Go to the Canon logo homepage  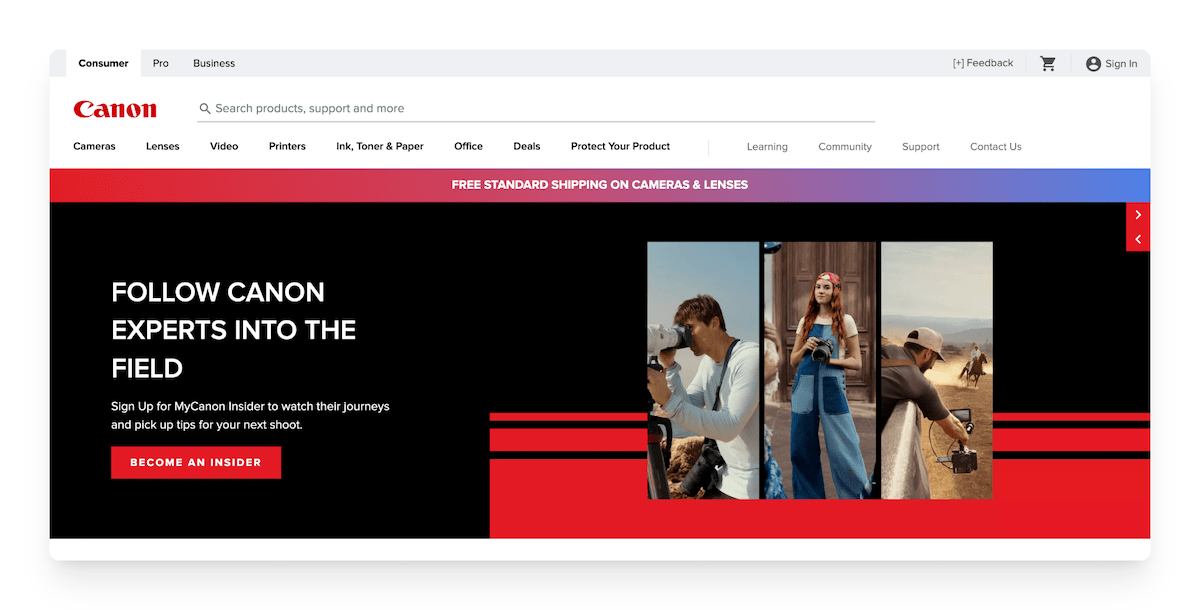click(x=115, y=109)
